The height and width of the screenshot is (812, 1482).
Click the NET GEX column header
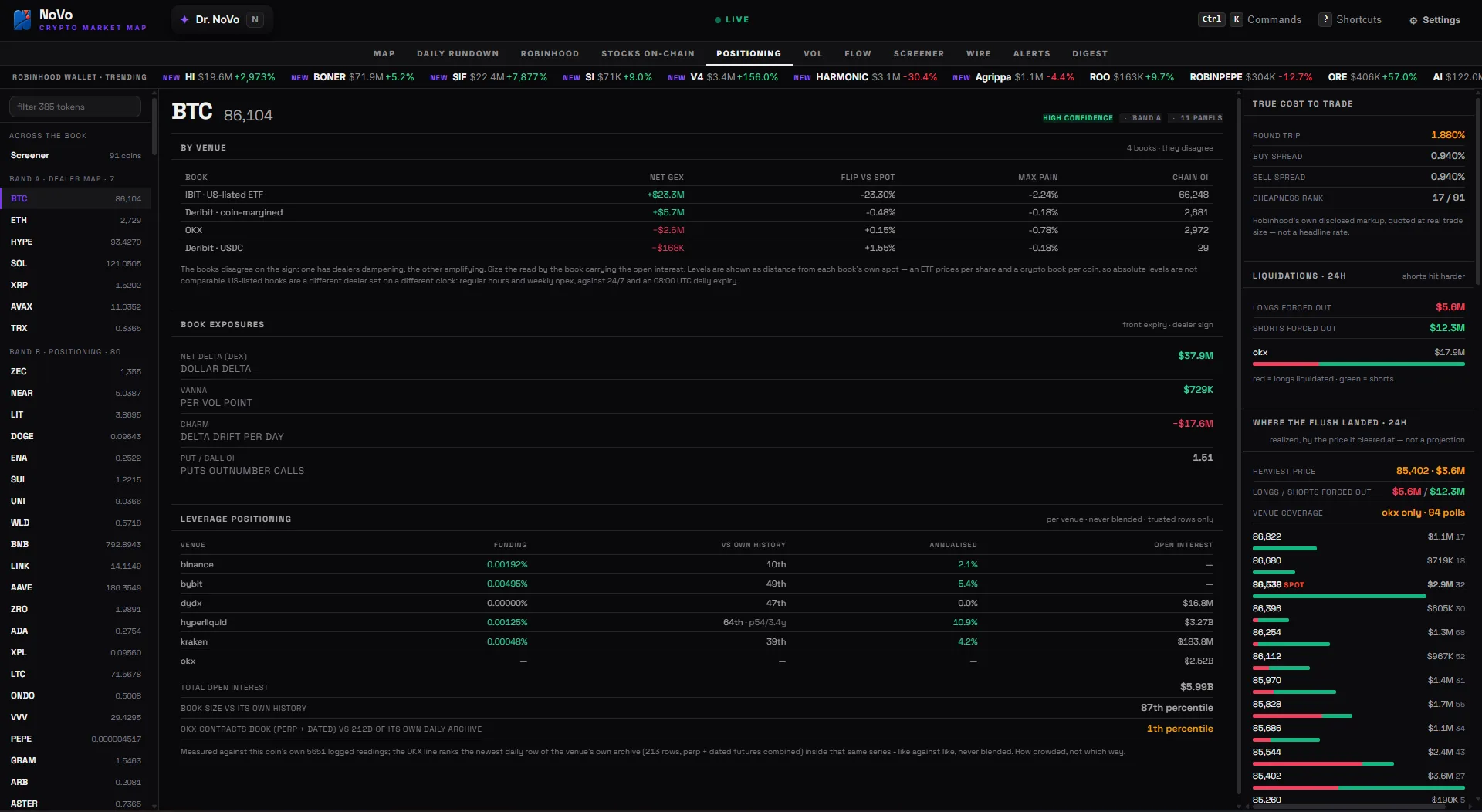[666, 178]
